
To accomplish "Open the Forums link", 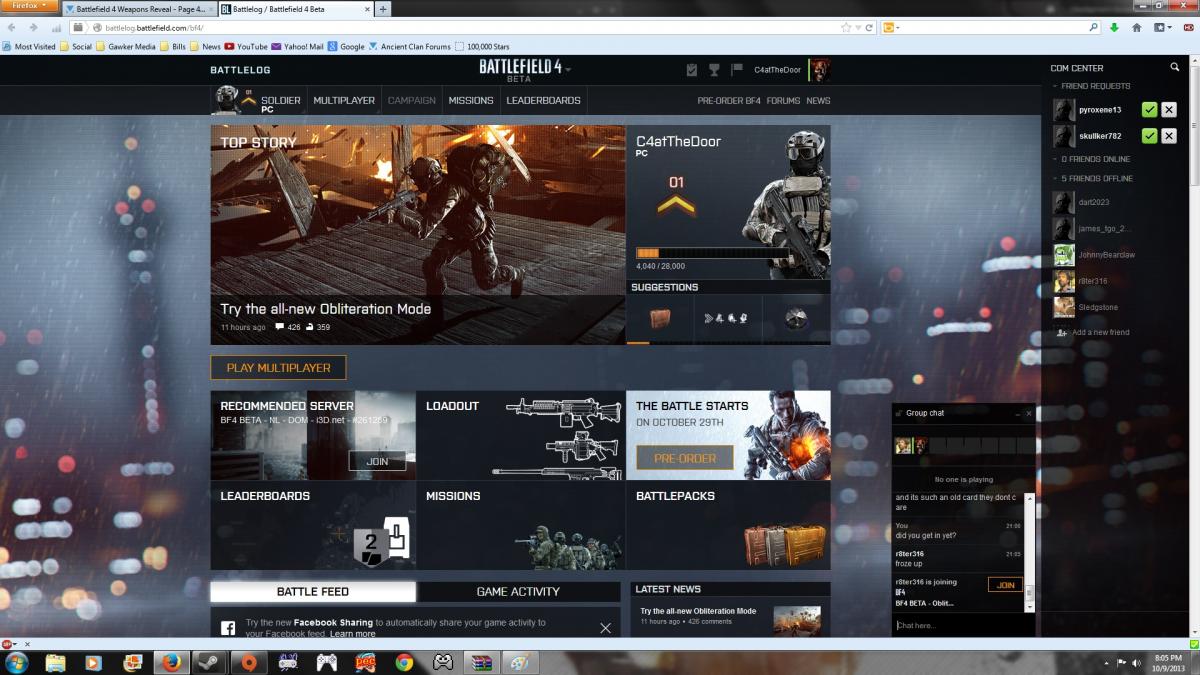I will pyautogui.click(x=783, y=100).
